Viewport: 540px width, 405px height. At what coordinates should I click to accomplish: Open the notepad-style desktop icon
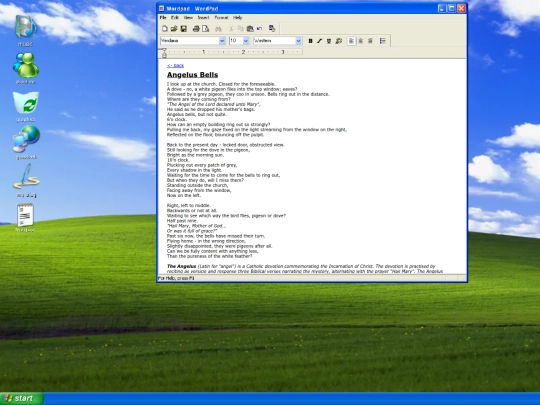point(25,218)
